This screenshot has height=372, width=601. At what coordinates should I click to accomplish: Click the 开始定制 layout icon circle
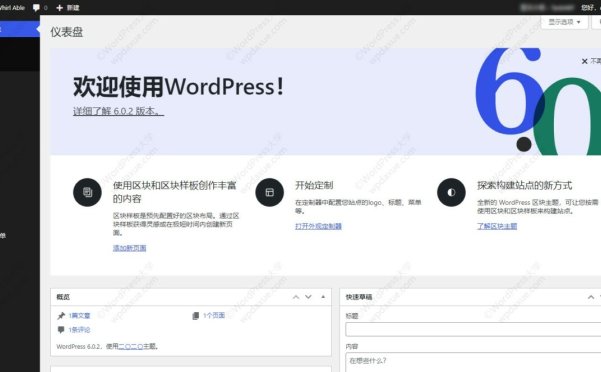tap(269, 192)
